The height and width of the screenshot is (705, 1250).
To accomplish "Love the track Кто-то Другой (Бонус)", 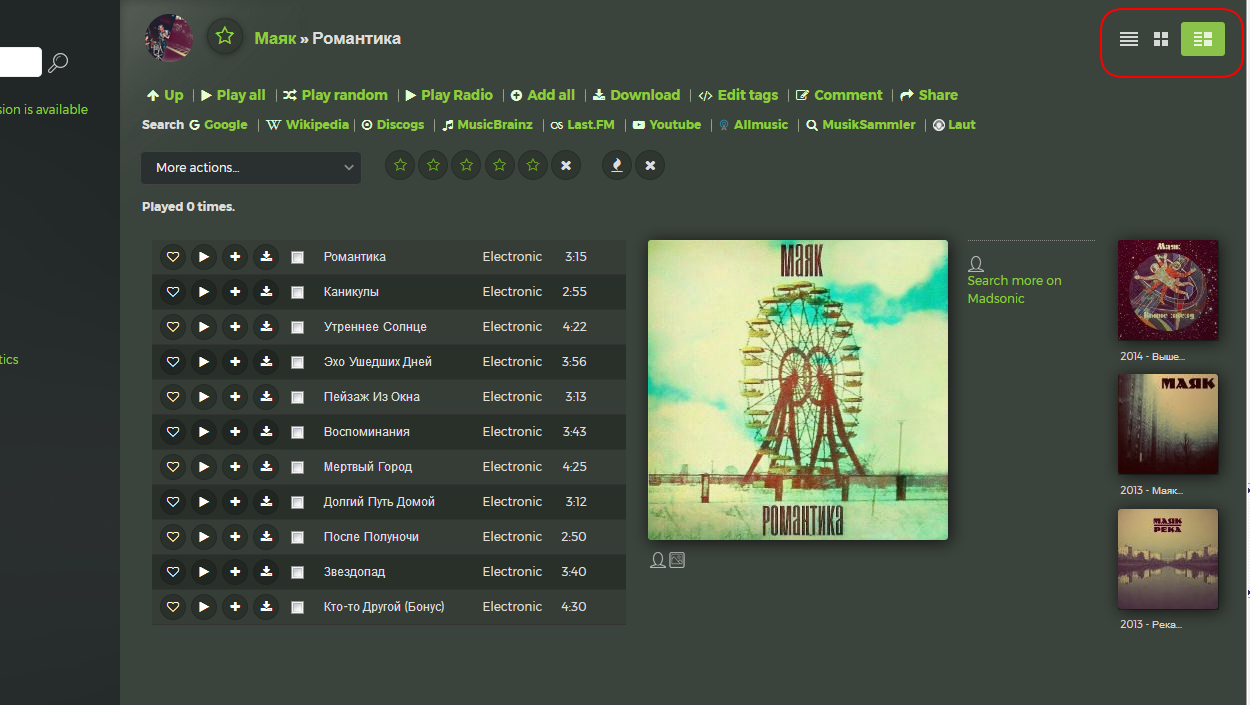I will 173,607.
